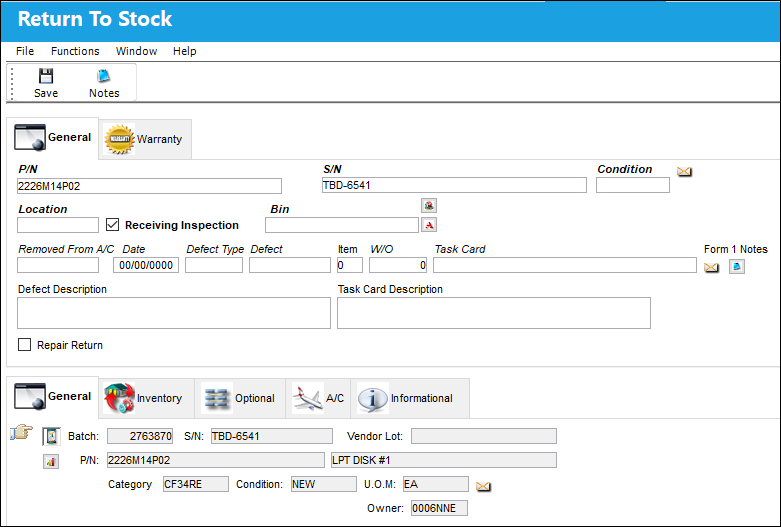
Task: Click the Task Card input field
Action: click(565, 265)
